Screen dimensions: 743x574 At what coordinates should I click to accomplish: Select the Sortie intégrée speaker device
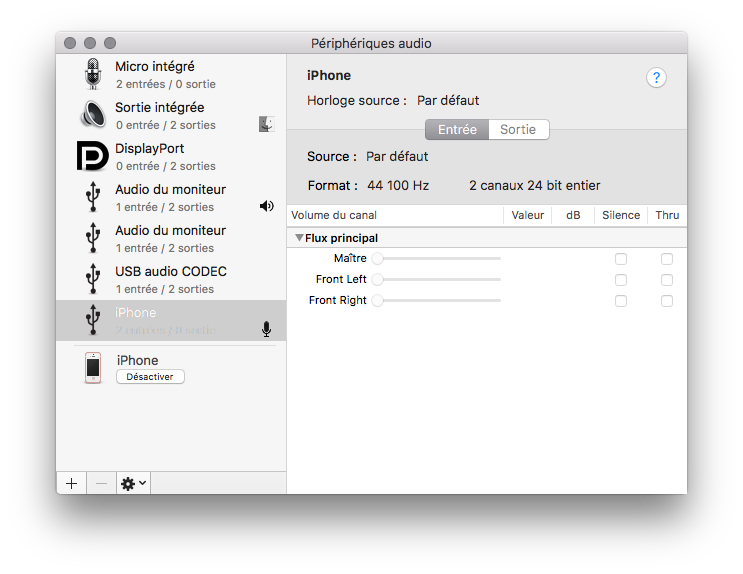pyautogui.click(x=171, y=116)
